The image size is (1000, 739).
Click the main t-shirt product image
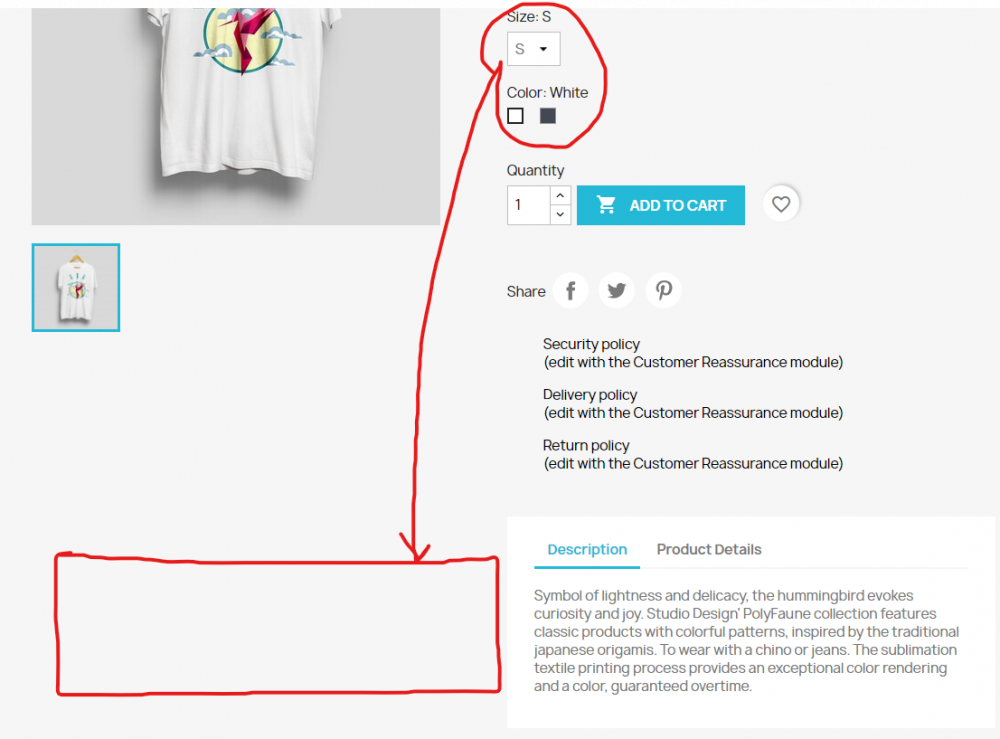[236, 116]
